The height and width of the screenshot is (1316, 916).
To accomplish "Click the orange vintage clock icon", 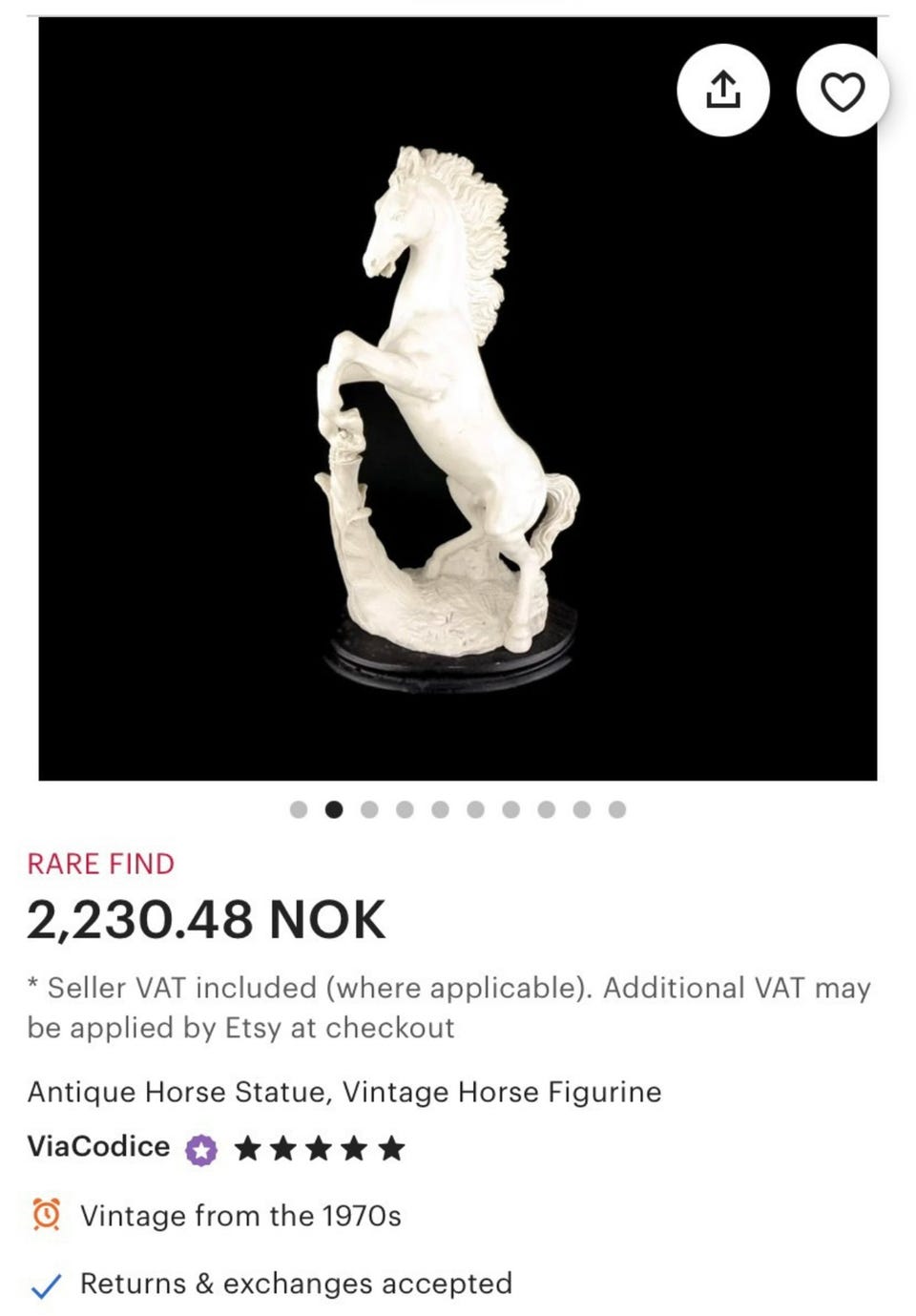I will (x=47, y=1215).
